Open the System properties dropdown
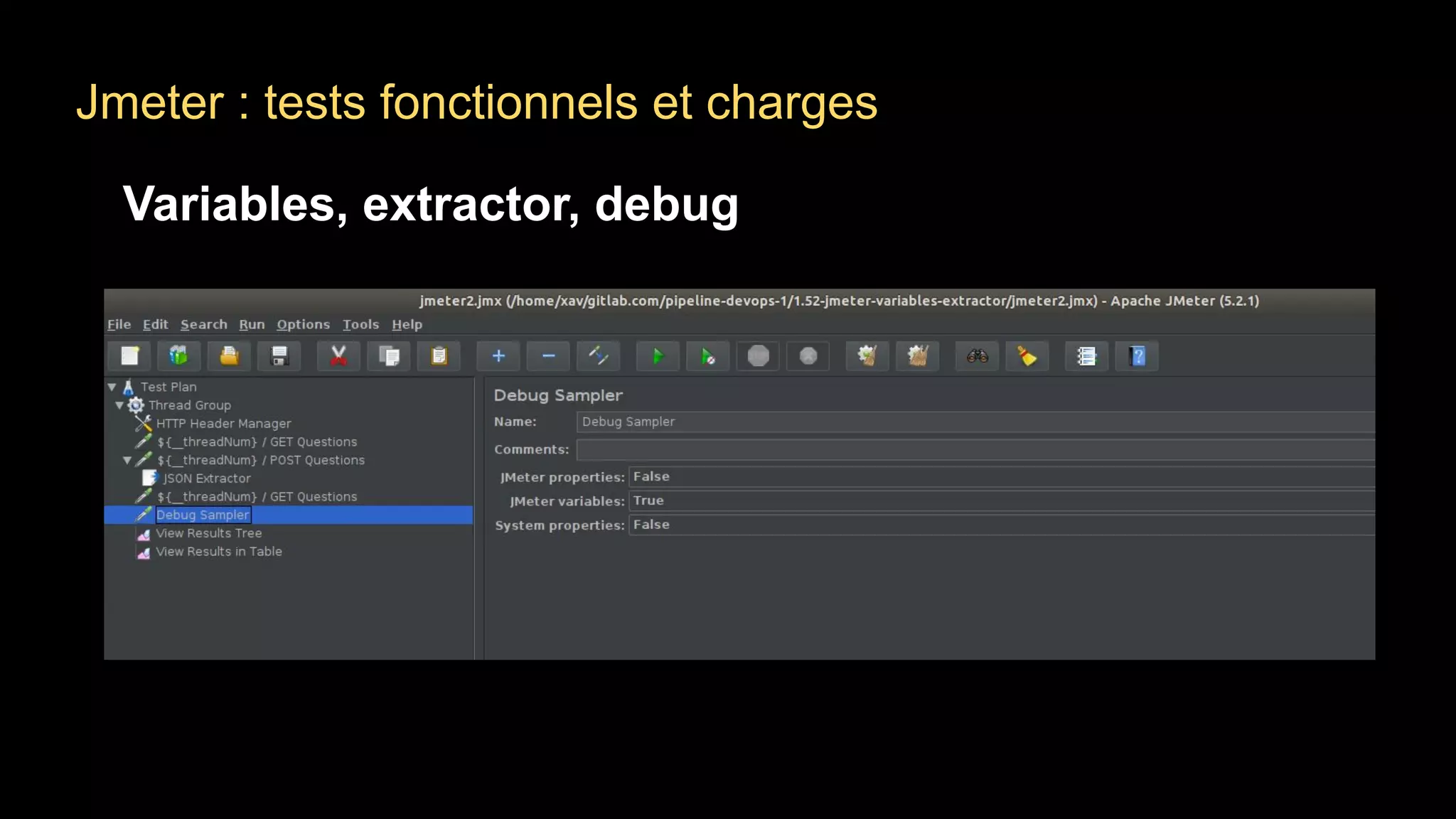Viewport: 1456px width, 819px height. click(x=1002, y=525)
